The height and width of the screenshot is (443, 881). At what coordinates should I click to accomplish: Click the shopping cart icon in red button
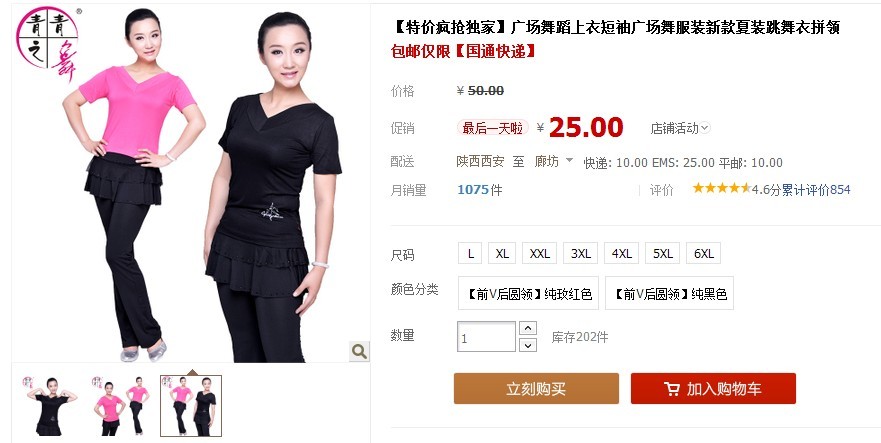coord(671,388)
